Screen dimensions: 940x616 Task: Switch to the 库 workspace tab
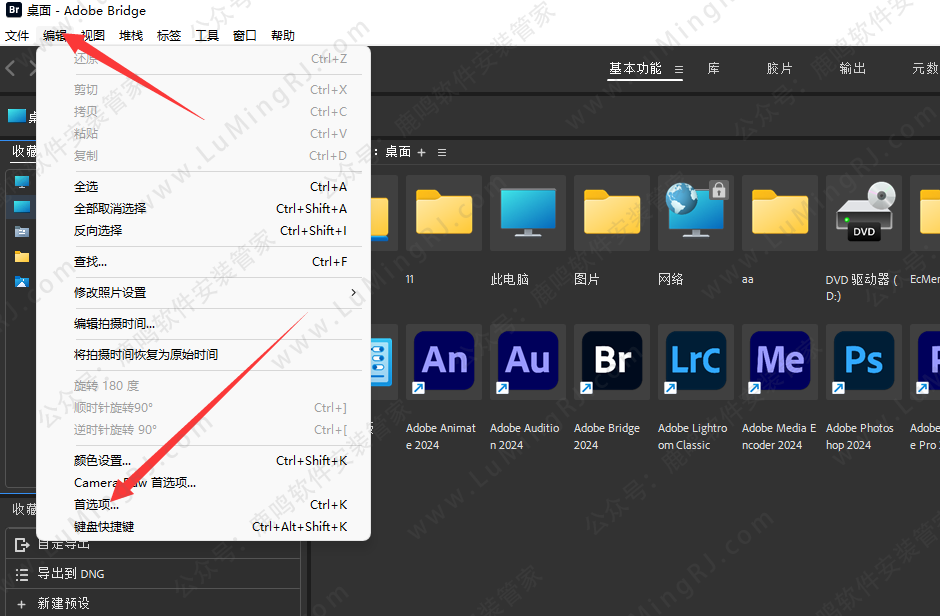point(714,69)
